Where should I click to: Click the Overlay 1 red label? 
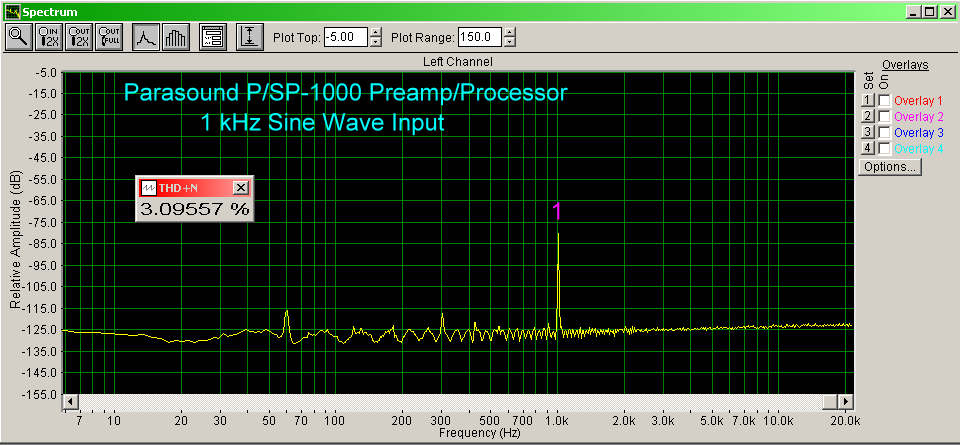tap(918, 100)
